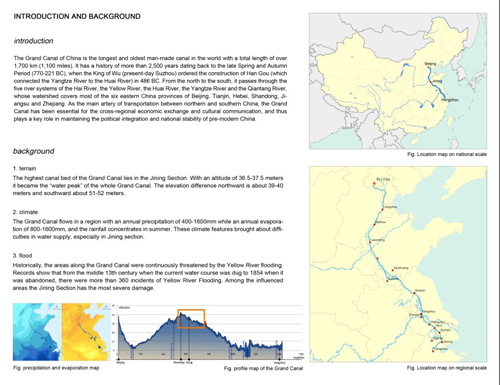Click the '2. climate' section title
500x385 pixels.
[x=25, y=212]
